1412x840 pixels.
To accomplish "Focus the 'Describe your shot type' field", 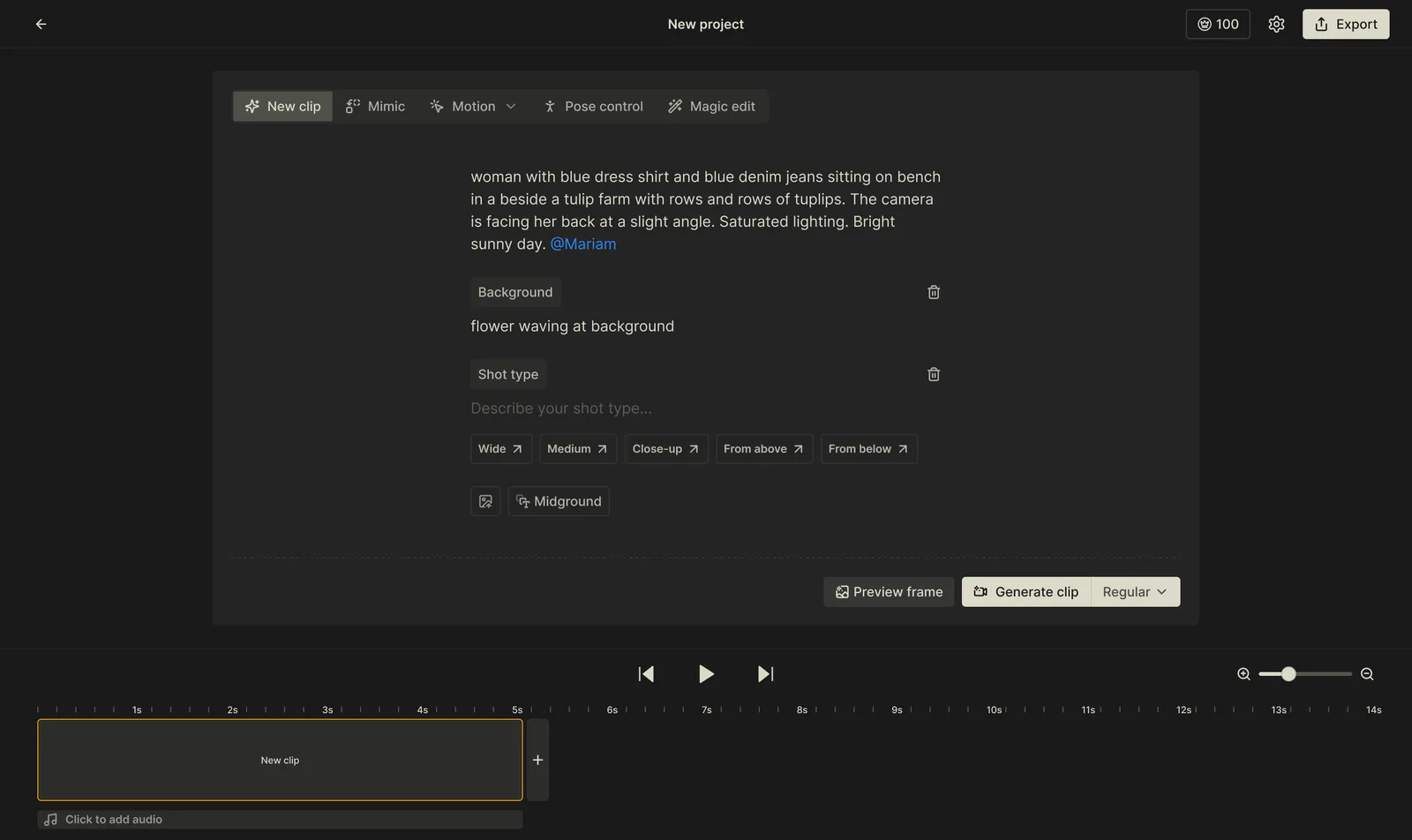I will click(706, 409).
